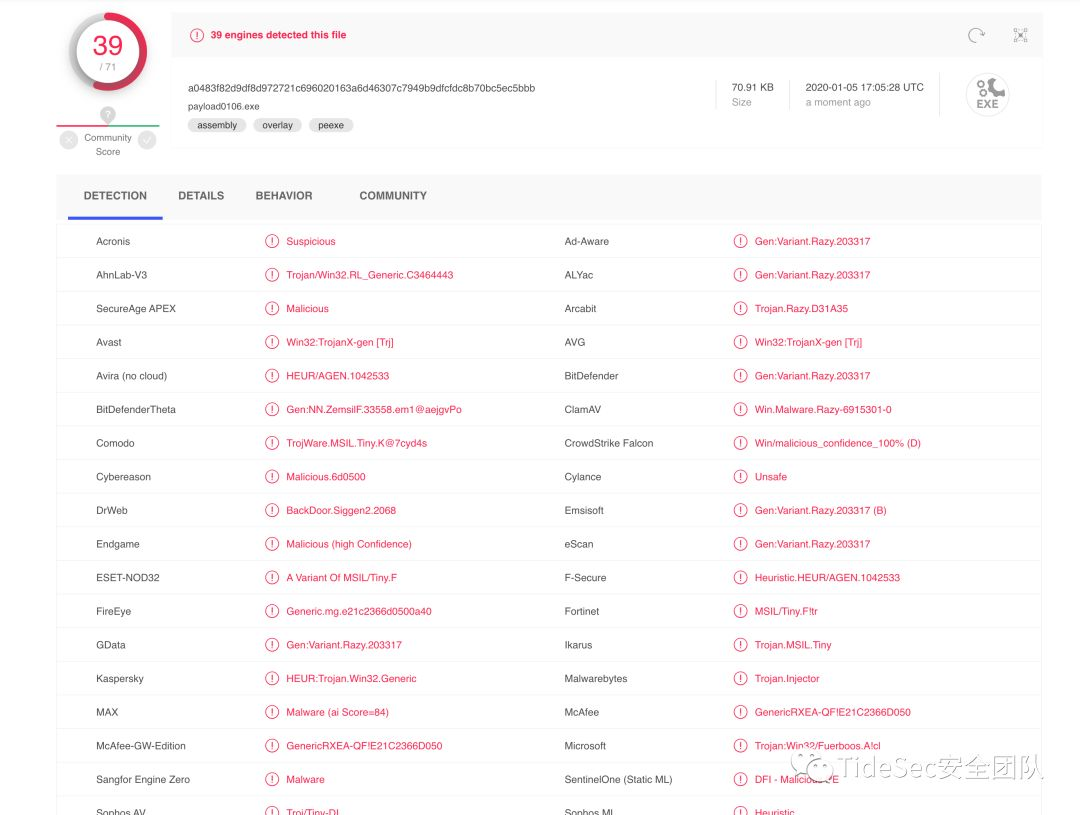Click the alert icon in the Microsoft row
This screenshot has width=1080, height=815.
740,745
